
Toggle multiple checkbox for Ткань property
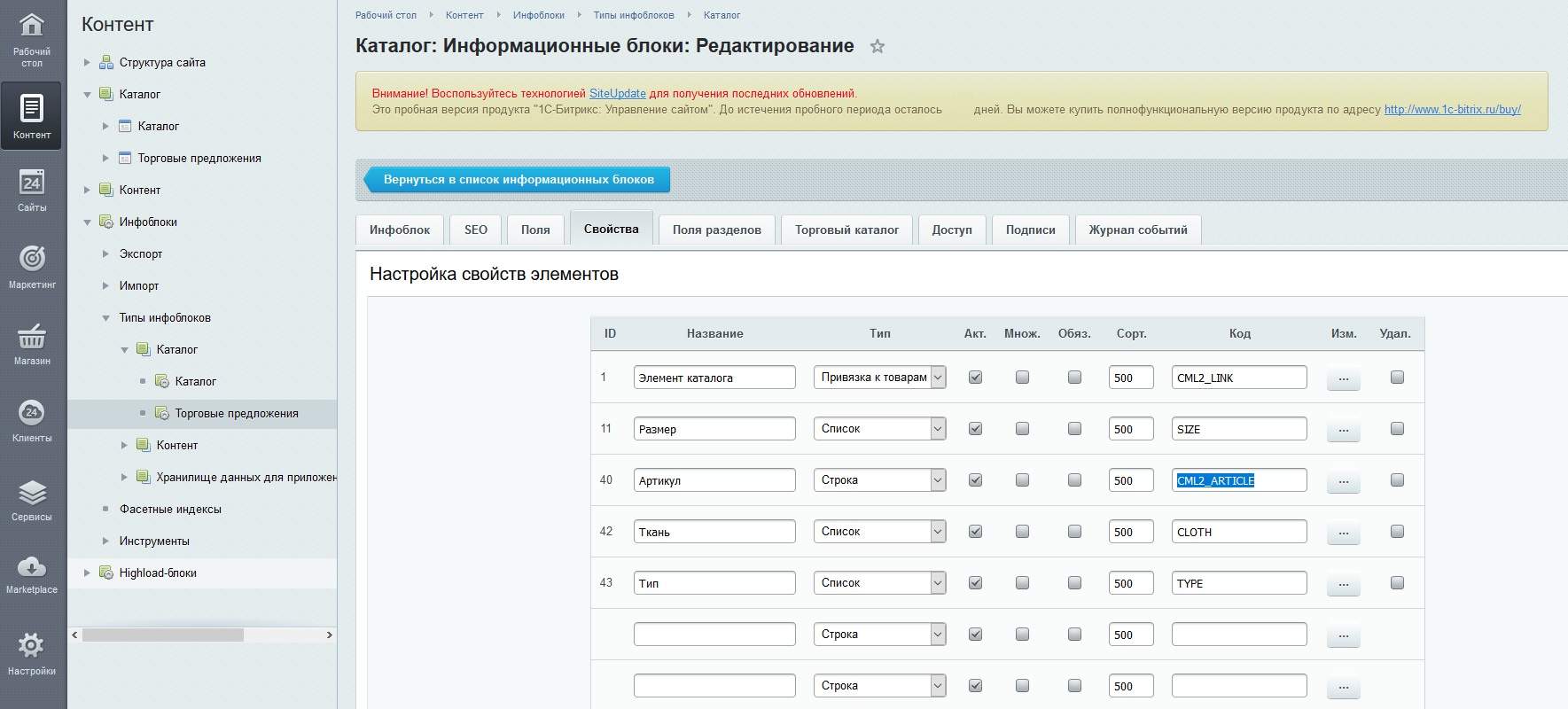pyautogui.click(x=1022, y=532)
